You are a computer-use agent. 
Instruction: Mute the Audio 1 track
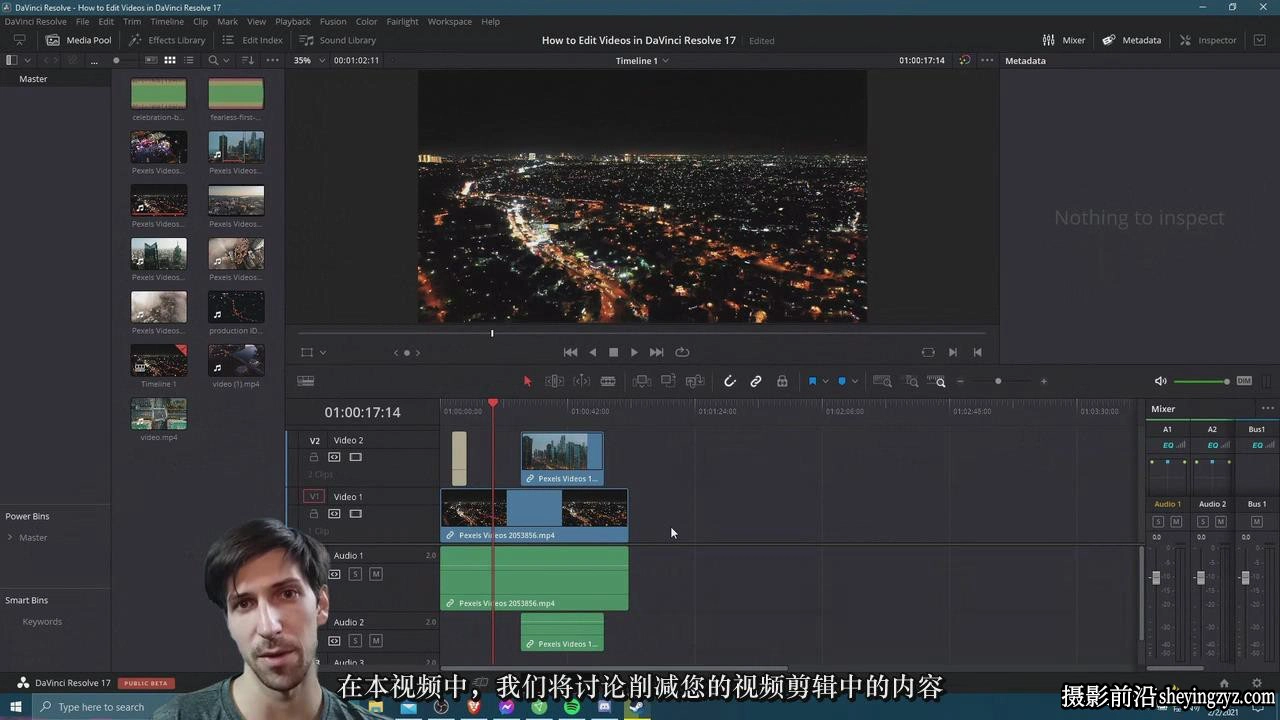(376, 574)
